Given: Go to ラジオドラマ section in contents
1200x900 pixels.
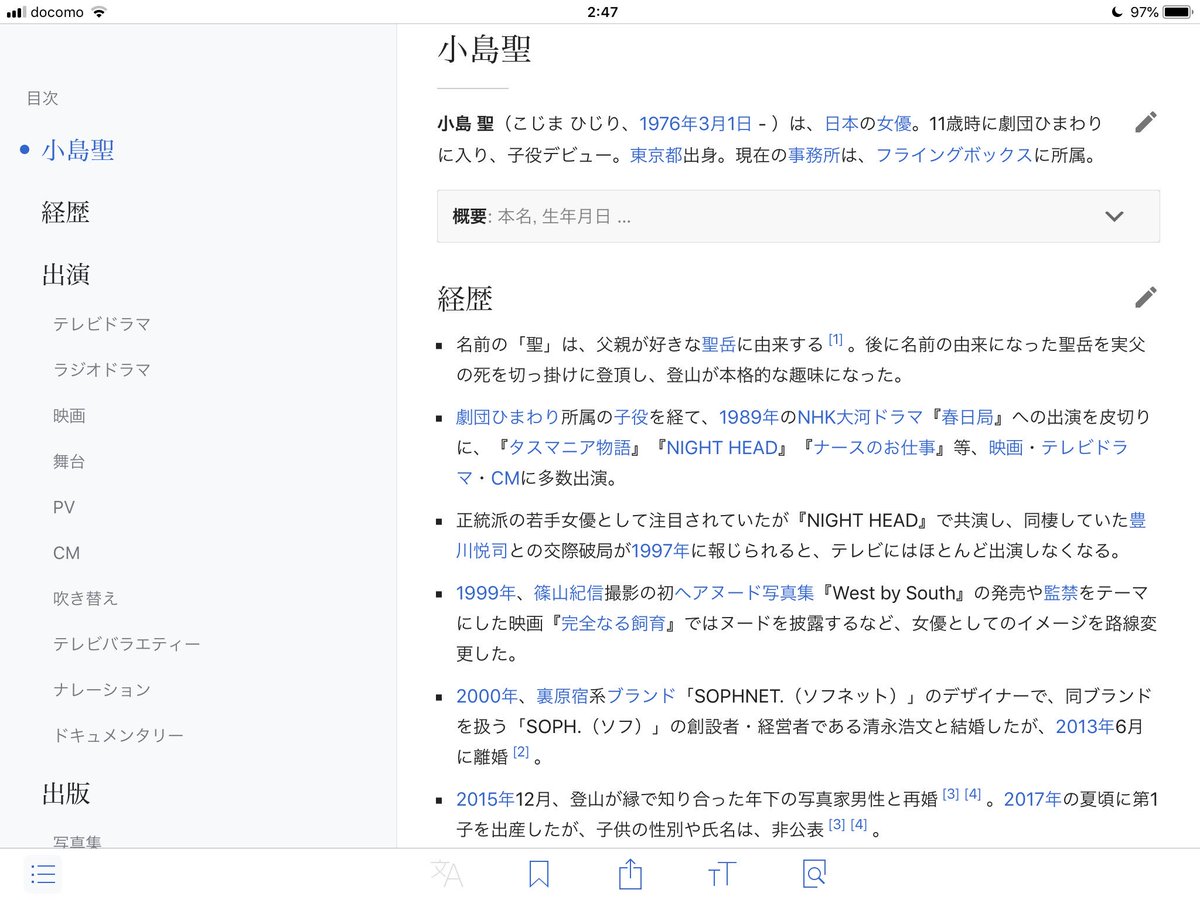Looking at the screenshot, I should tap(102, 370).
